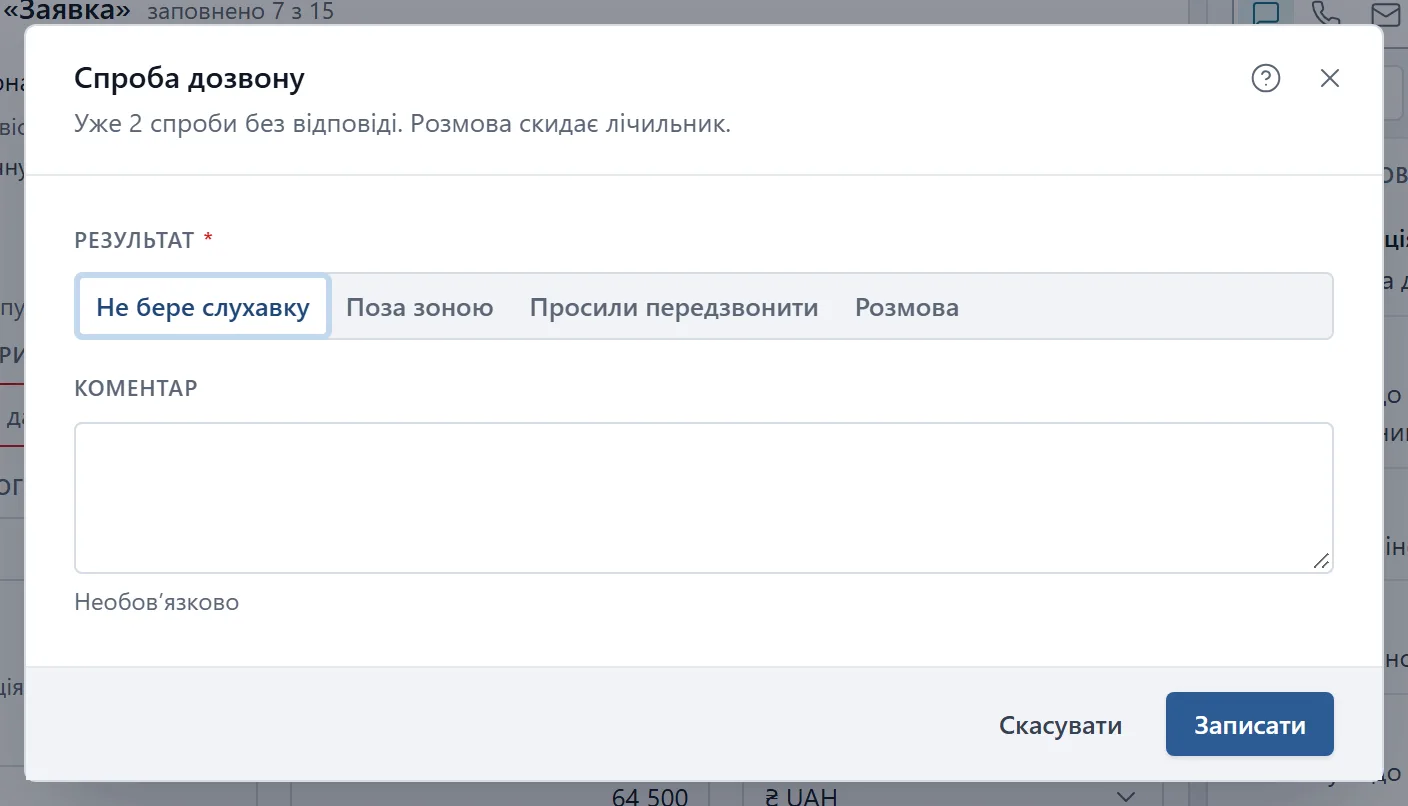This screenshot has width=1408, height=806.
Task: Click the envelope icon behind the dialog
Action: coord(1385,14)
